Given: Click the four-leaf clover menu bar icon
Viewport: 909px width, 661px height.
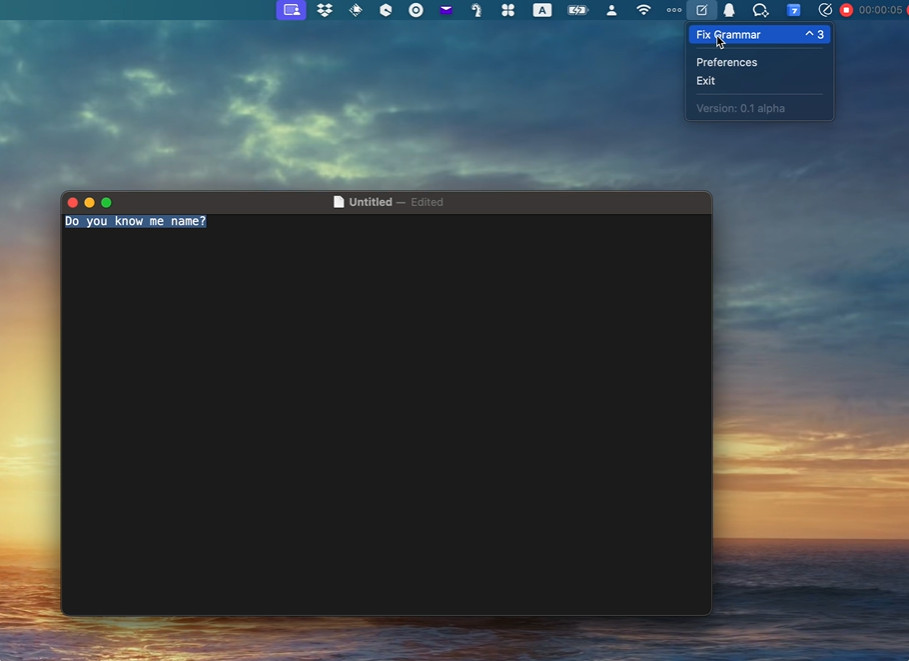Looking at the screenshot, I should click(508, 10).
